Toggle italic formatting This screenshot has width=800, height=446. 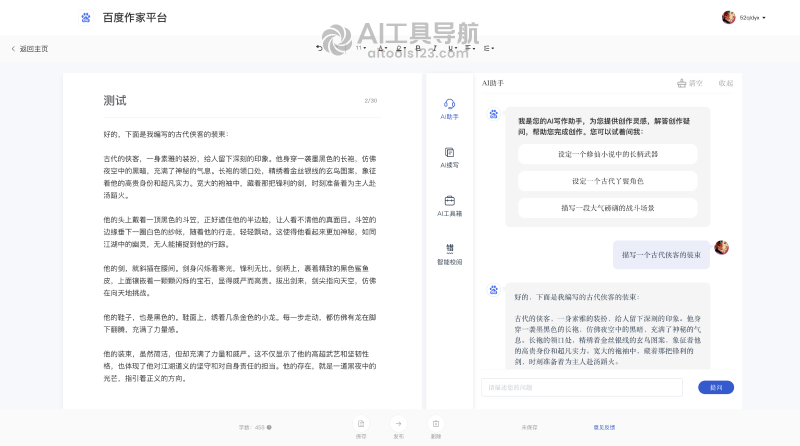coord(435,48)
